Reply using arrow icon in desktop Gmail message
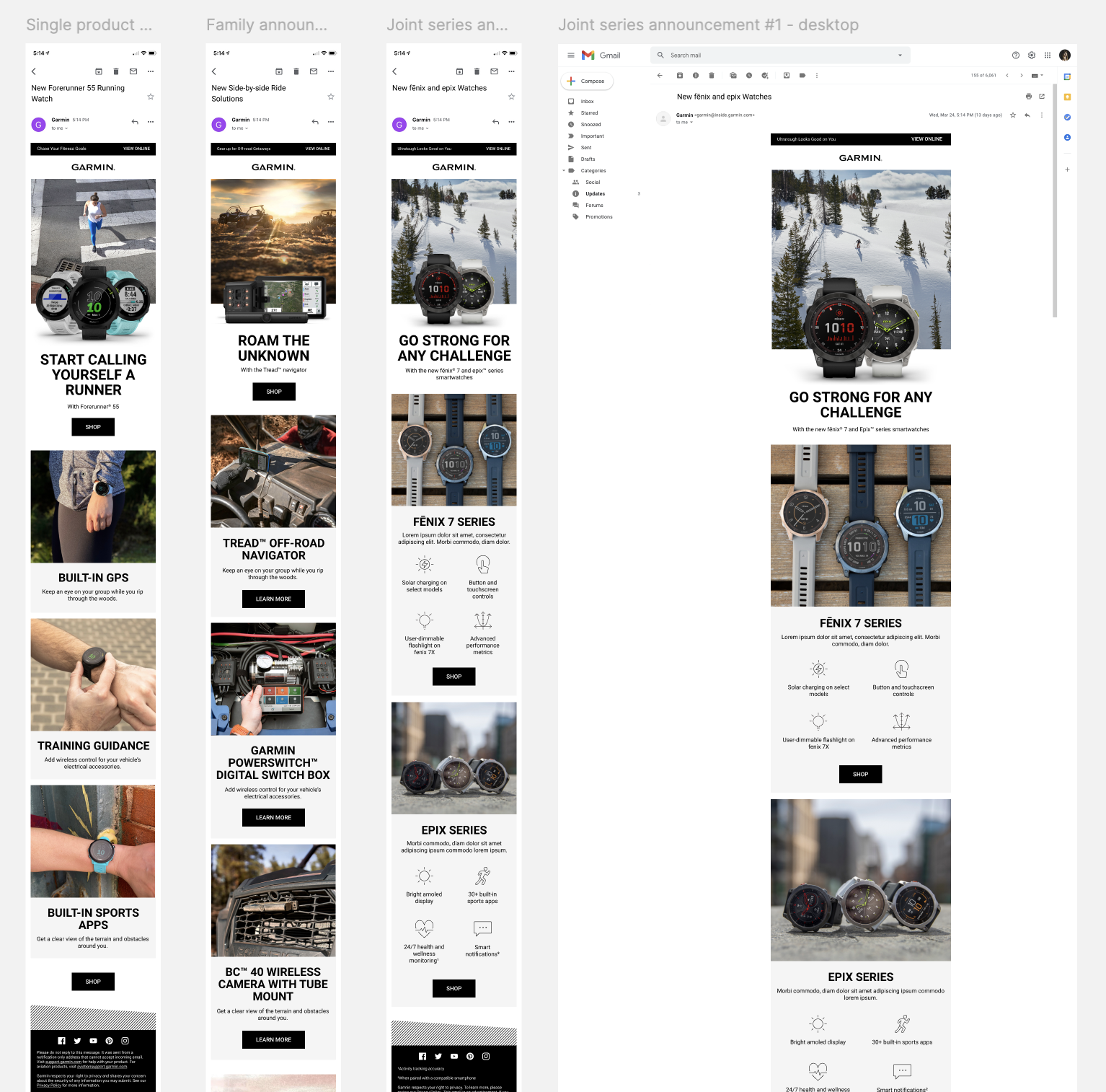This screenshot has width=1106, height=1092. click(x=1027, y=115)
